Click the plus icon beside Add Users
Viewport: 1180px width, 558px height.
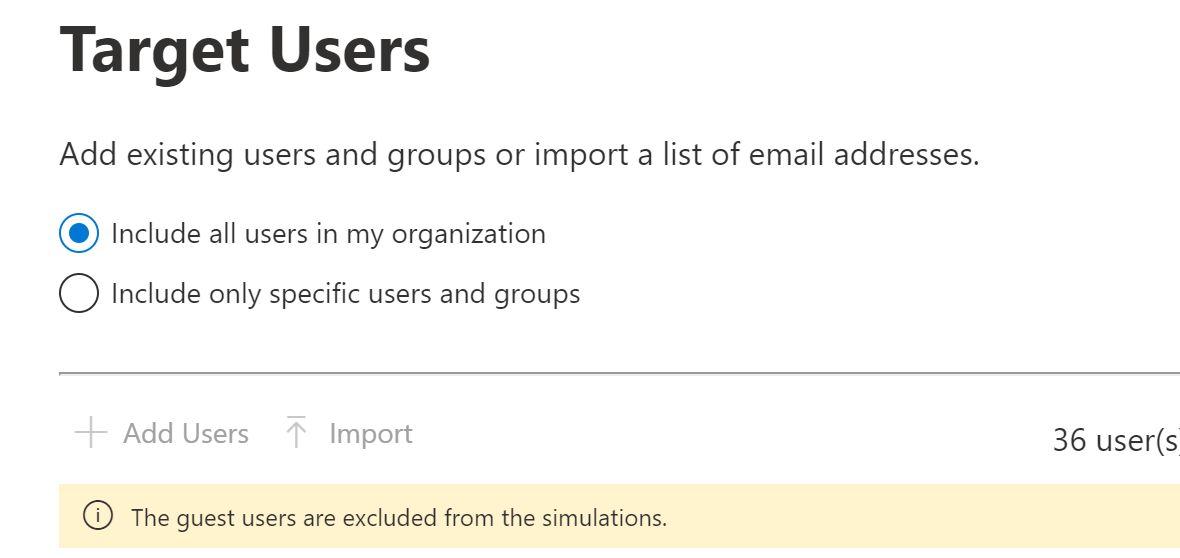coord(91,434)
